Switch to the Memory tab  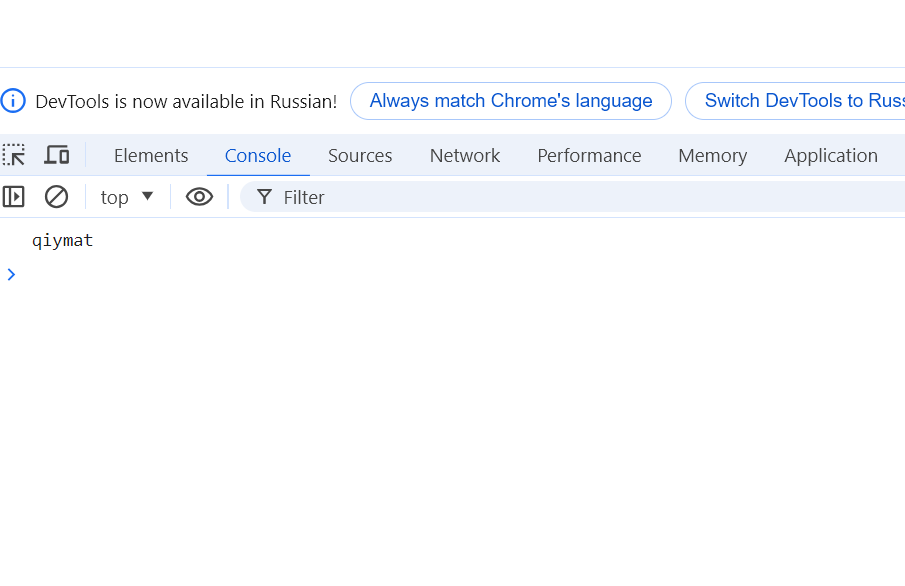click(x=712, y=156)
